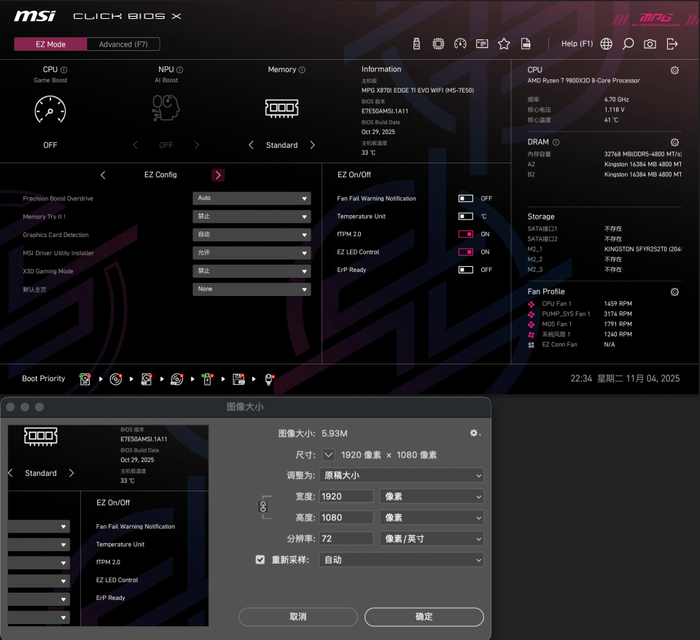This screenshot has width=700, height=640.
Task: Open Precision Boost Overdrive dropdown
Action: [x=252, y=198]
